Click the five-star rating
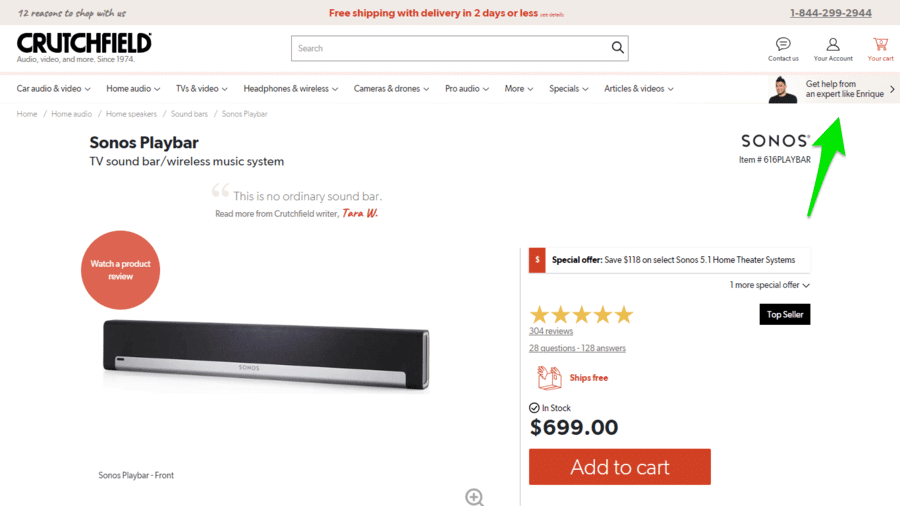 pos(581,315)
